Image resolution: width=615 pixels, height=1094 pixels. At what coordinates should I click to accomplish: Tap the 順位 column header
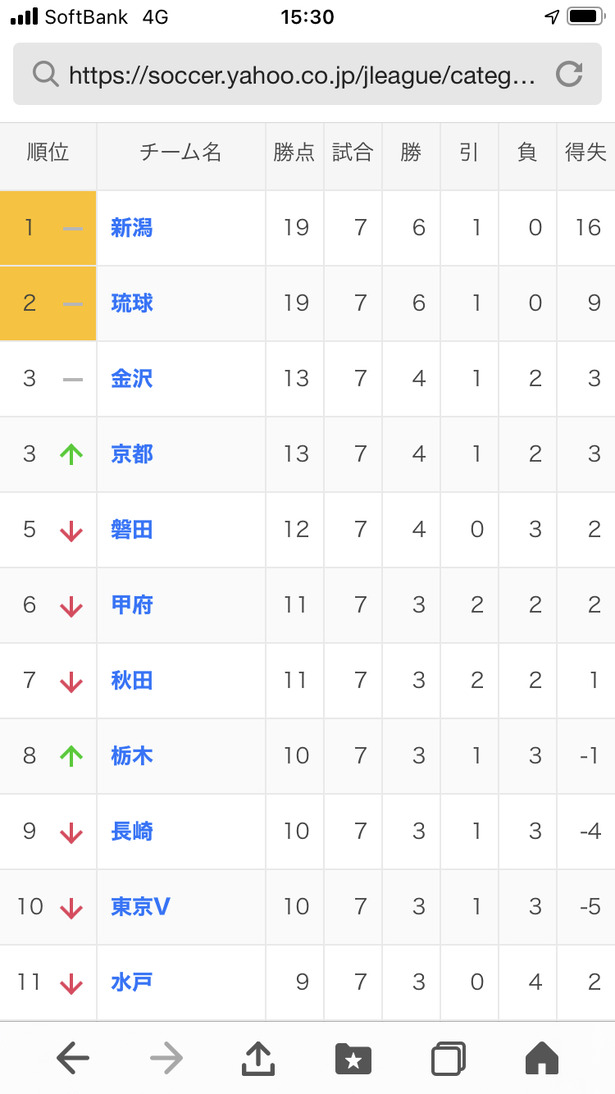point(48,152)
